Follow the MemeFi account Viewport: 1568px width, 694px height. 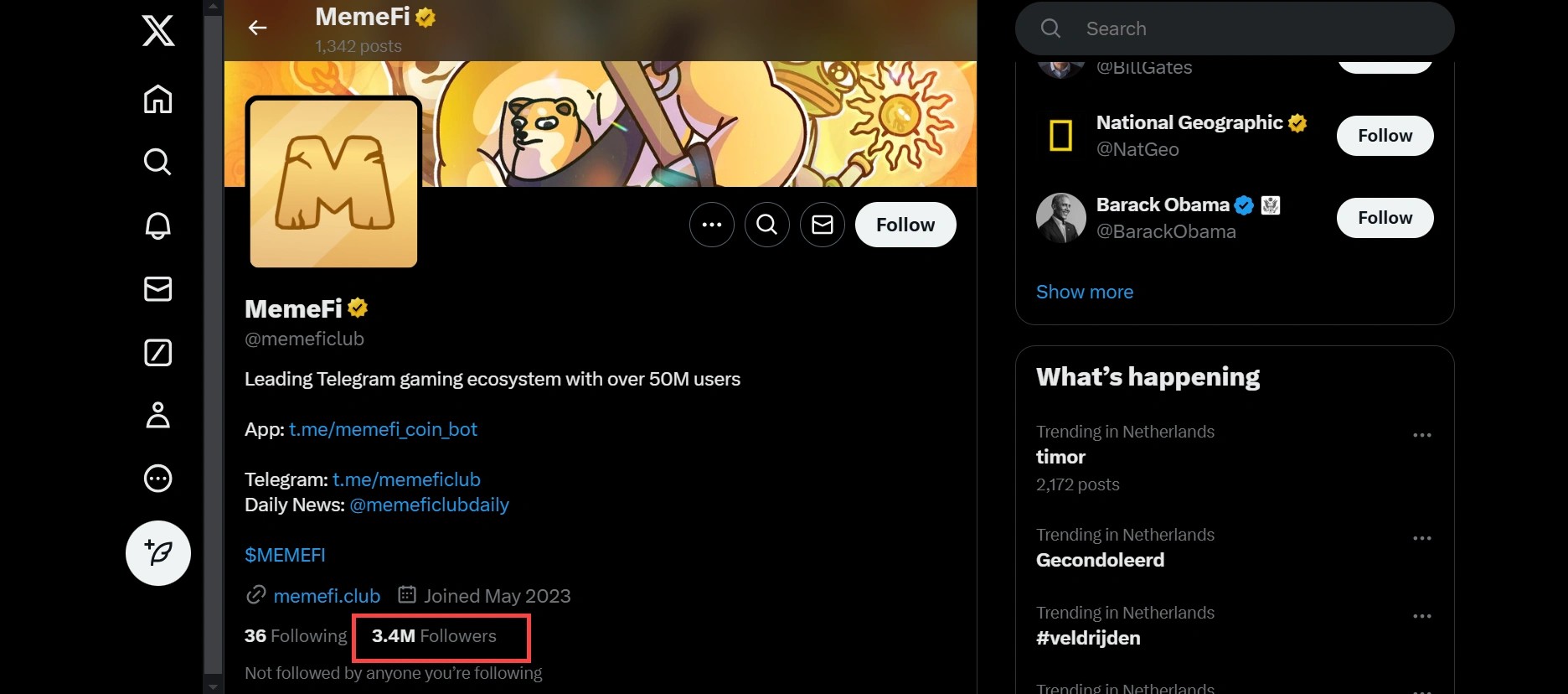click(905, 225)
